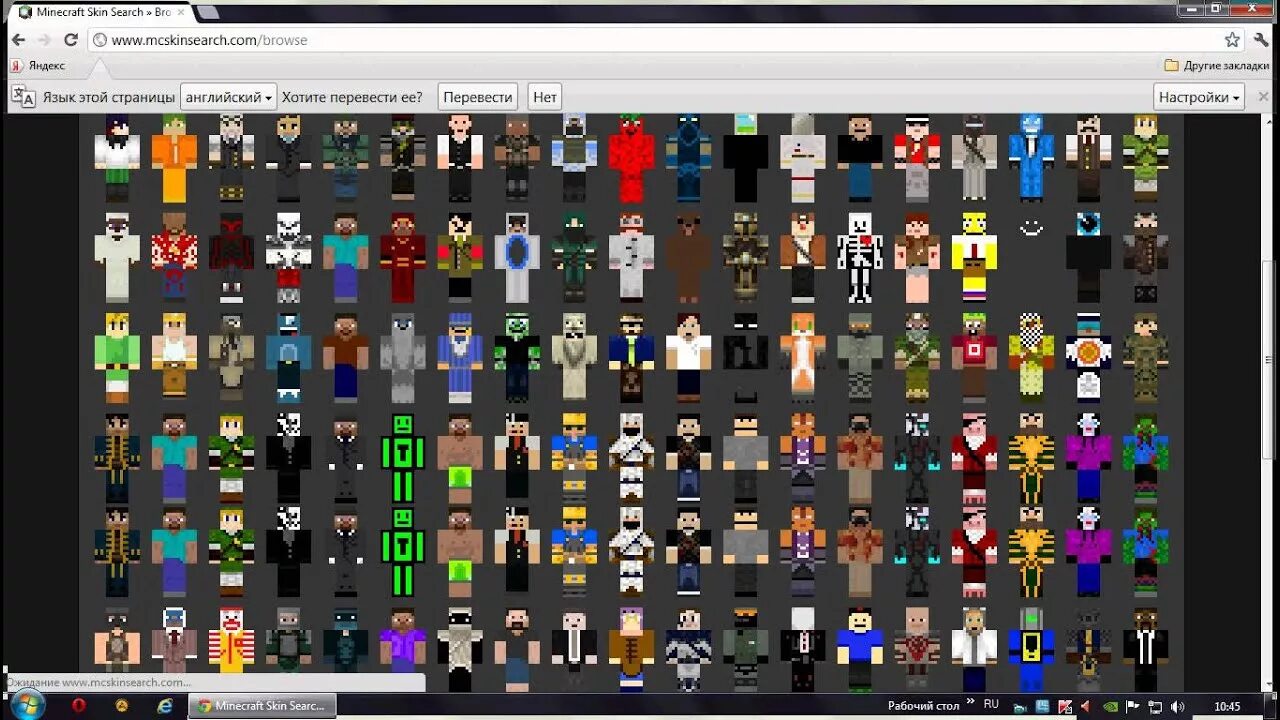Screen dimensions: 1280x720
Task: Select the orange jumpsuit skin
Action: pyautogui.click(x=174, y=157)
